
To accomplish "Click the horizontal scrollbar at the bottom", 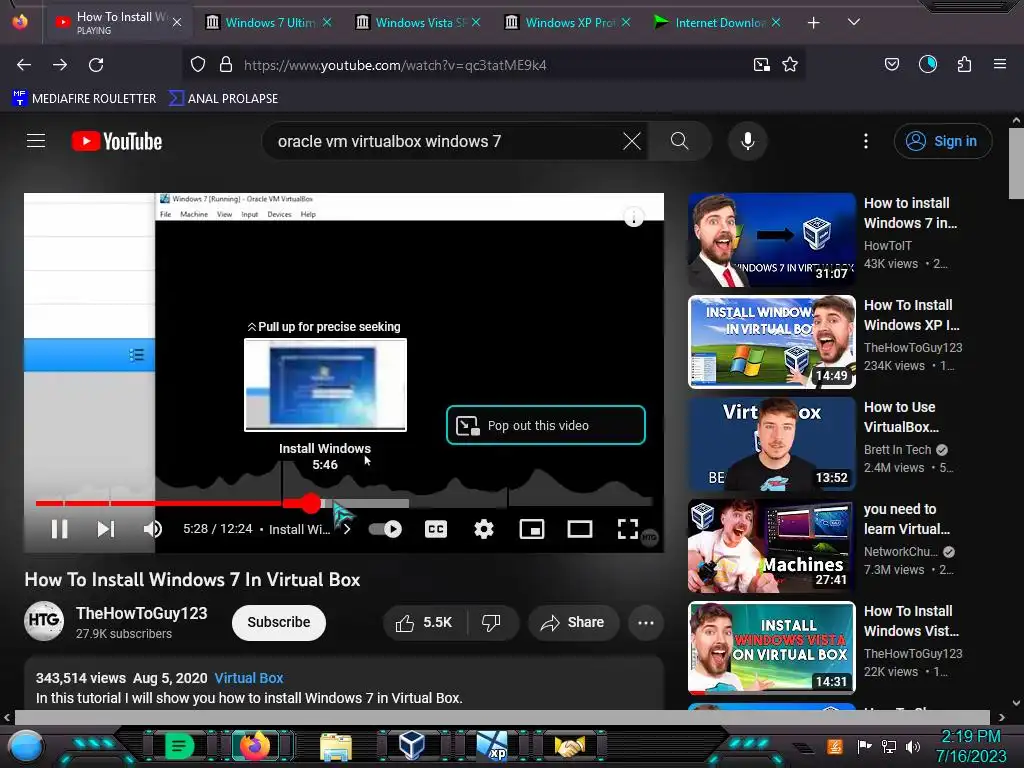I will coord(502,717).
